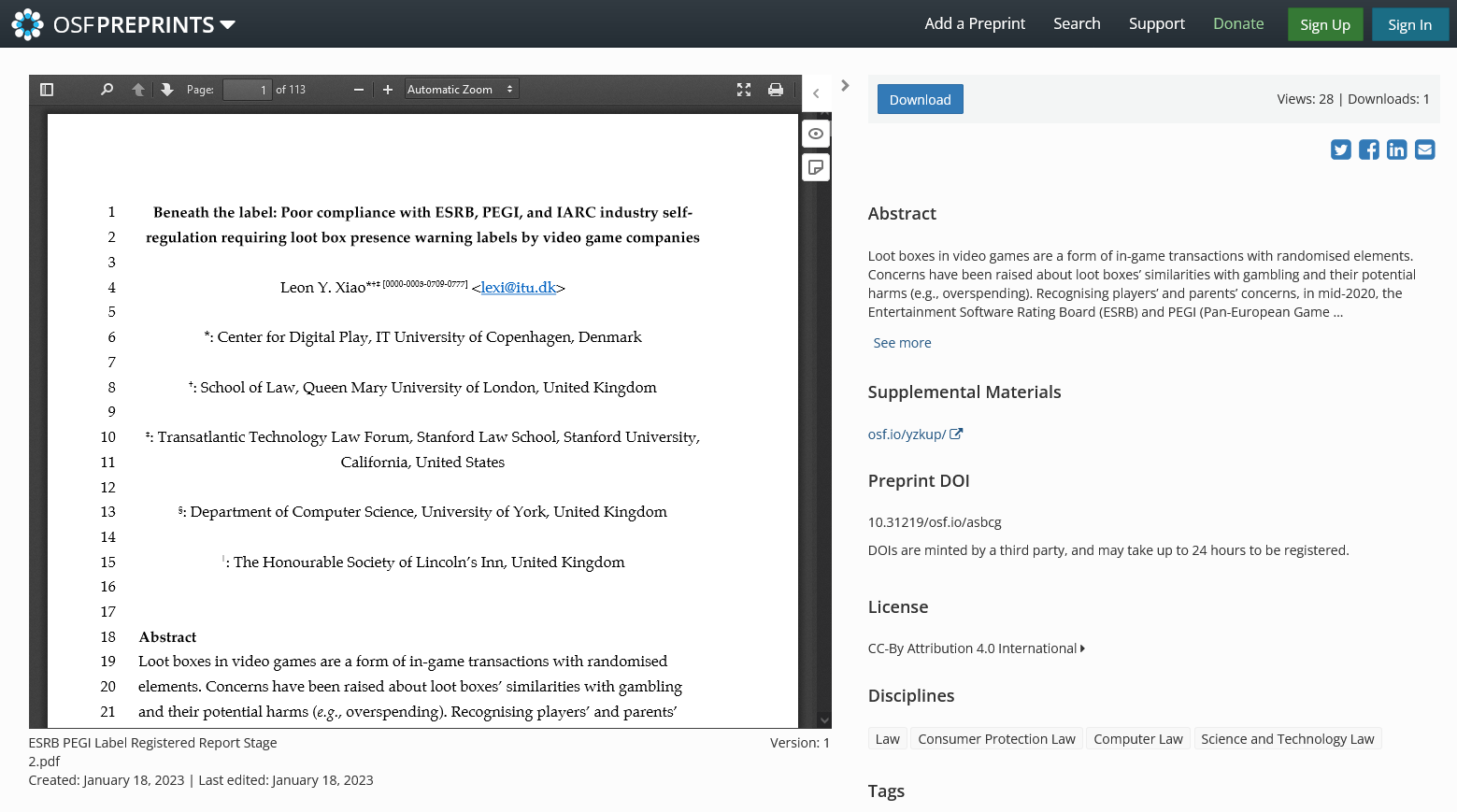1457x812 pixels.
Task: Click the Version: 1 label
Action: pyautogui.click(x=800, y=743)
